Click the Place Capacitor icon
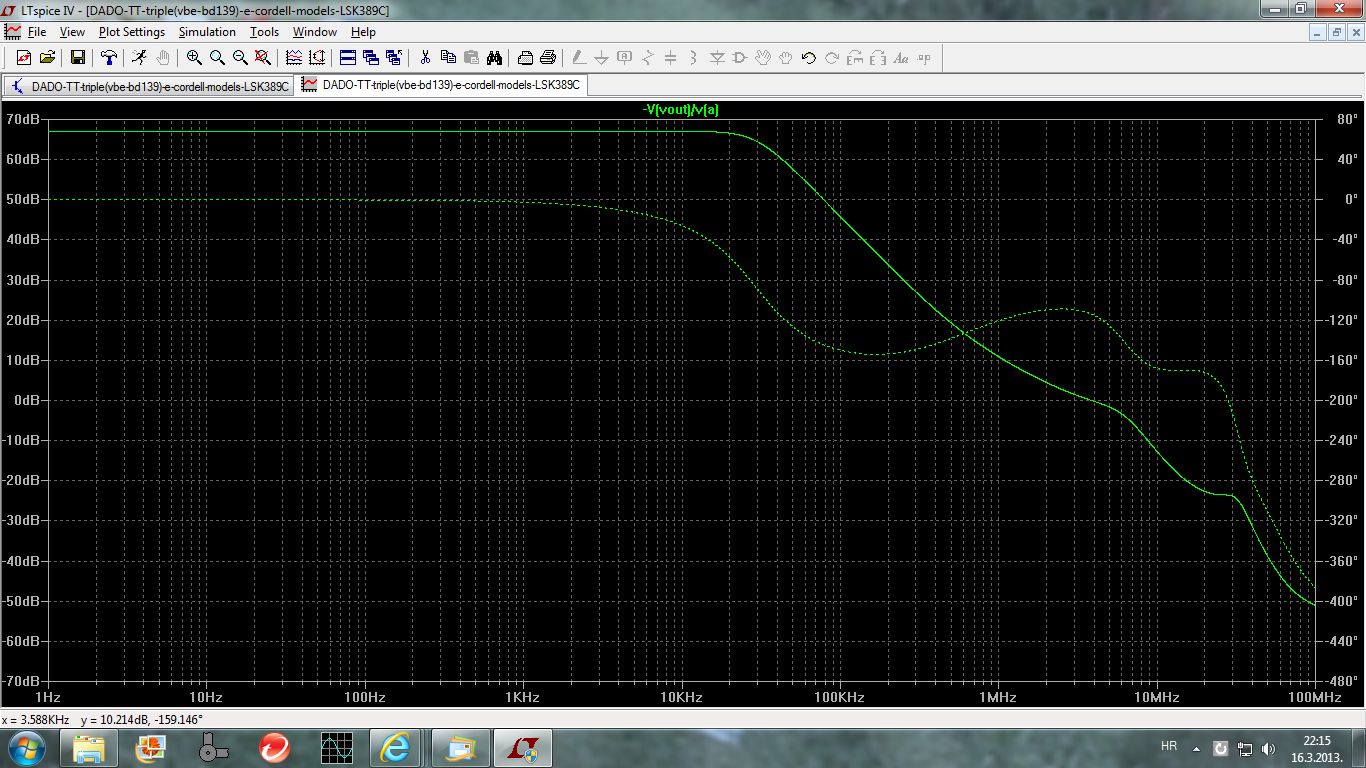Viewport: 1366px width, 768px height. 671,58
